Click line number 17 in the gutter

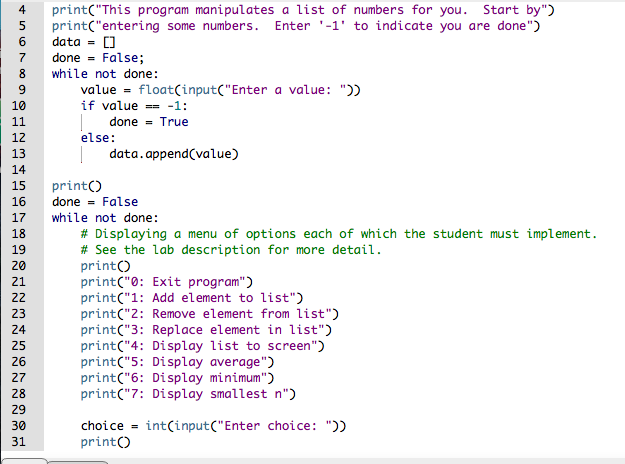pyautogui.click(x=18, y=218)
